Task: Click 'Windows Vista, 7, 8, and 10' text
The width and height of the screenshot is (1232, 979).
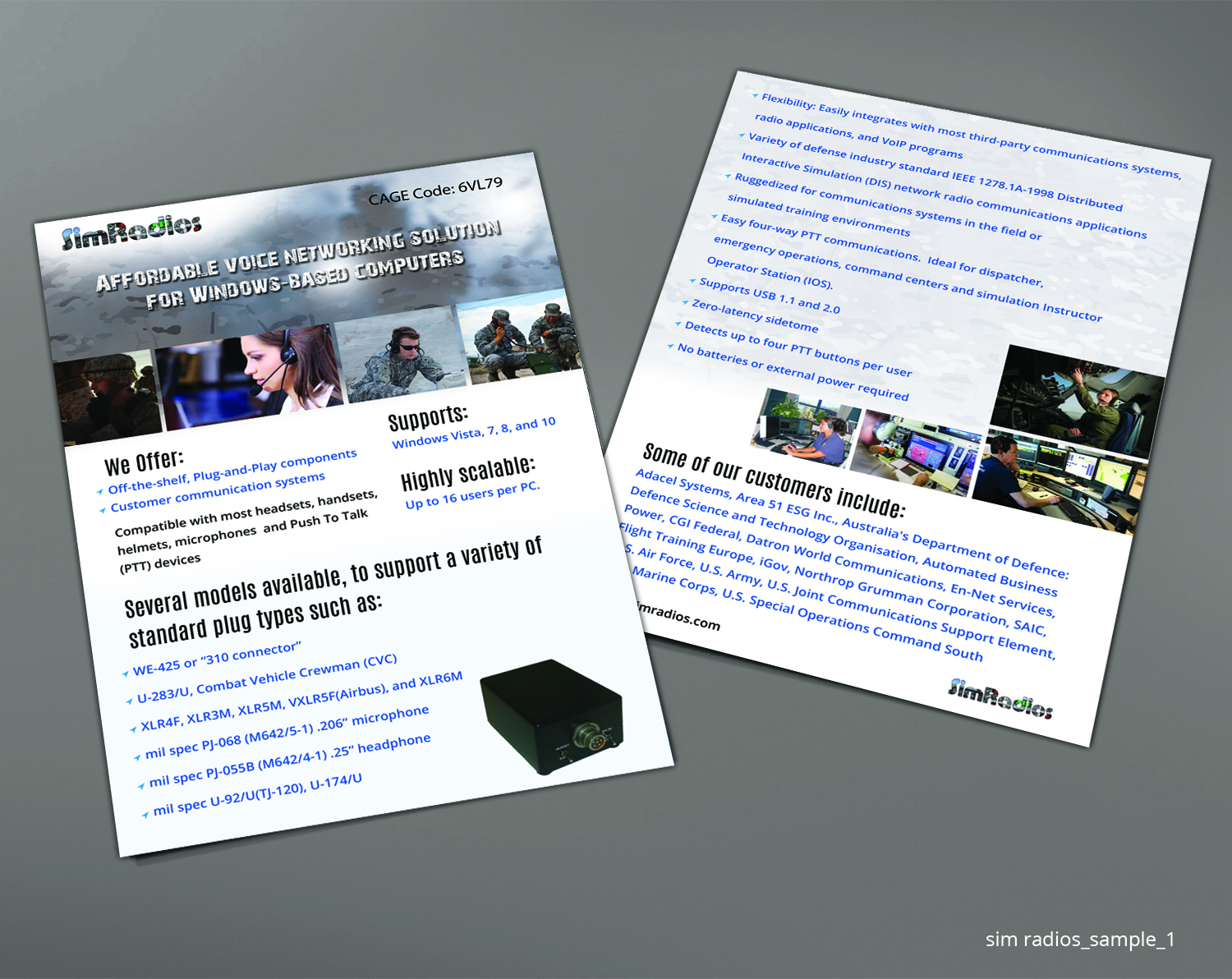Action: coord(474,433)
